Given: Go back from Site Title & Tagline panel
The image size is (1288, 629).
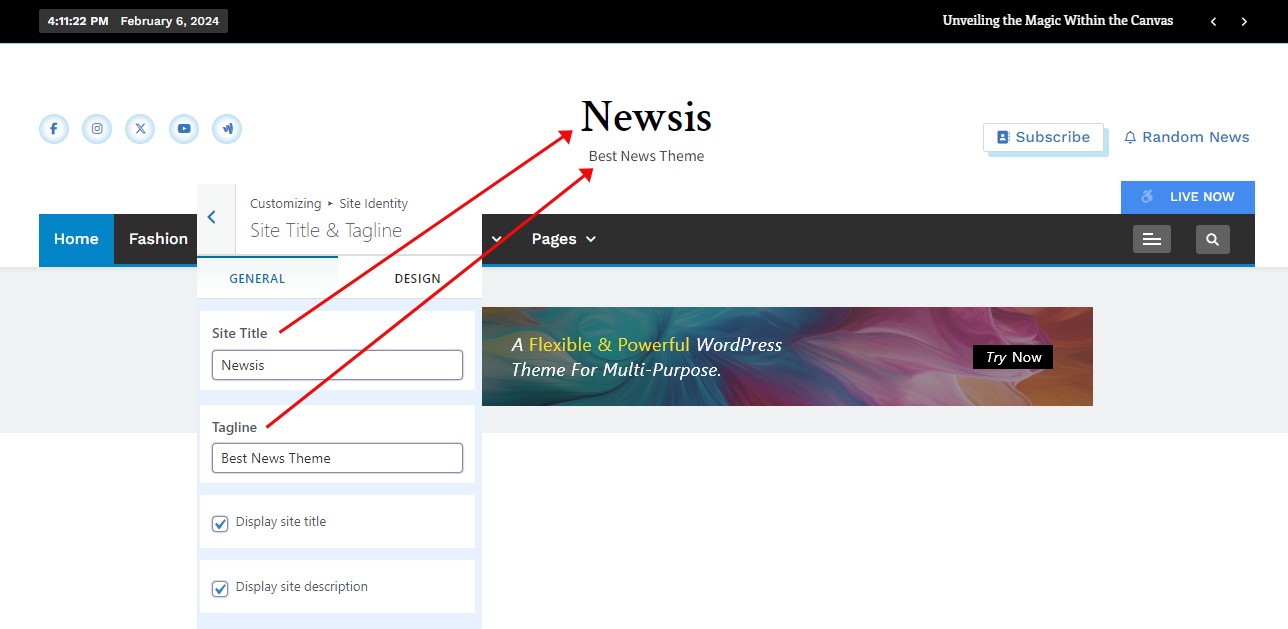Looking at the screenshot, I should [212, 217].
